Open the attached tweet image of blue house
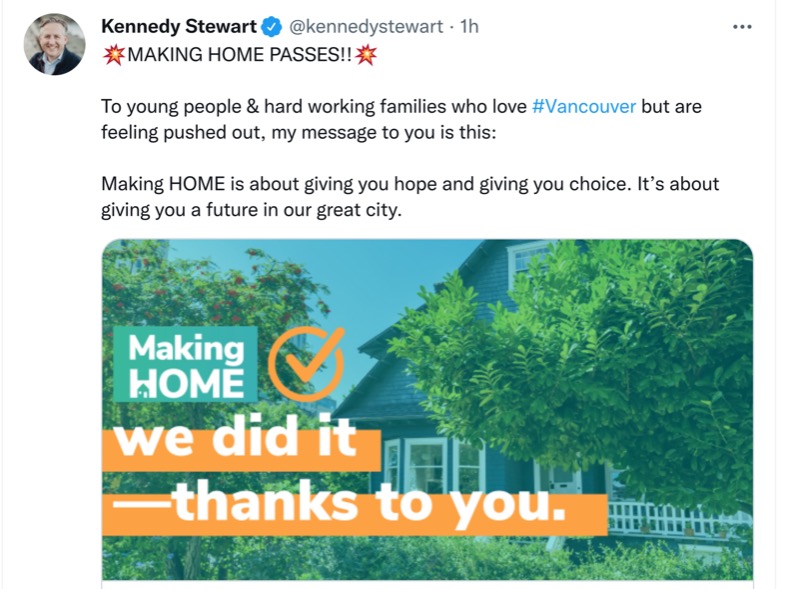Viewport: 800px width, 589px height. [428, 409]
